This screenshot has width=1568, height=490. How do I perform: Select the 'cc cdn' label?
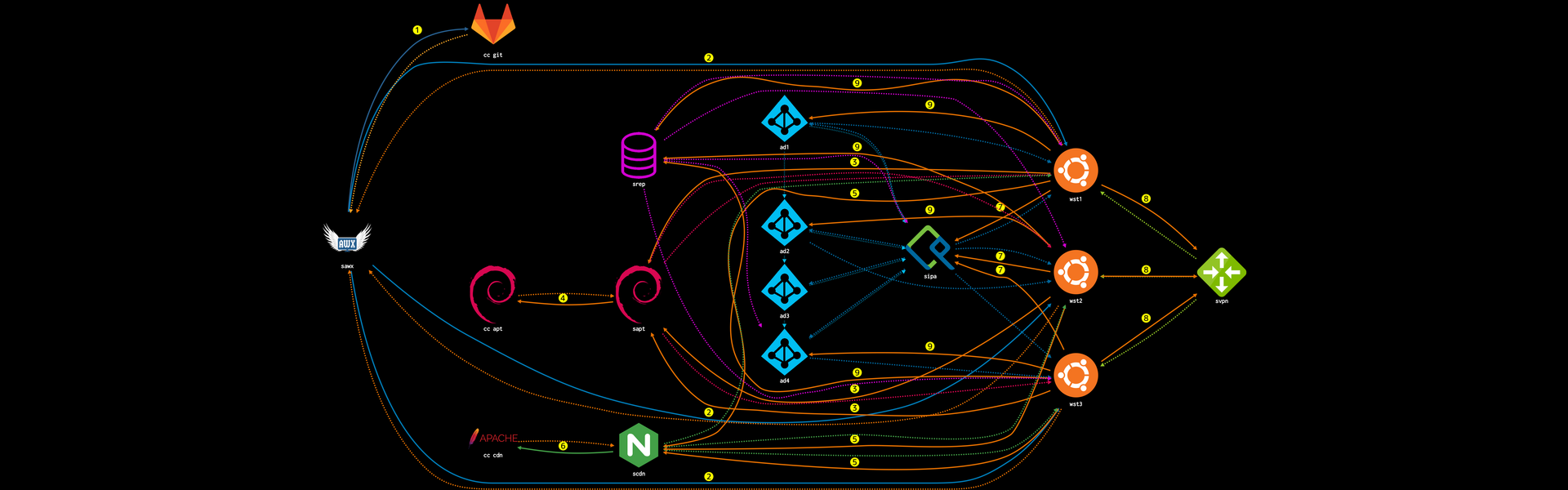(x=493, y=455)
